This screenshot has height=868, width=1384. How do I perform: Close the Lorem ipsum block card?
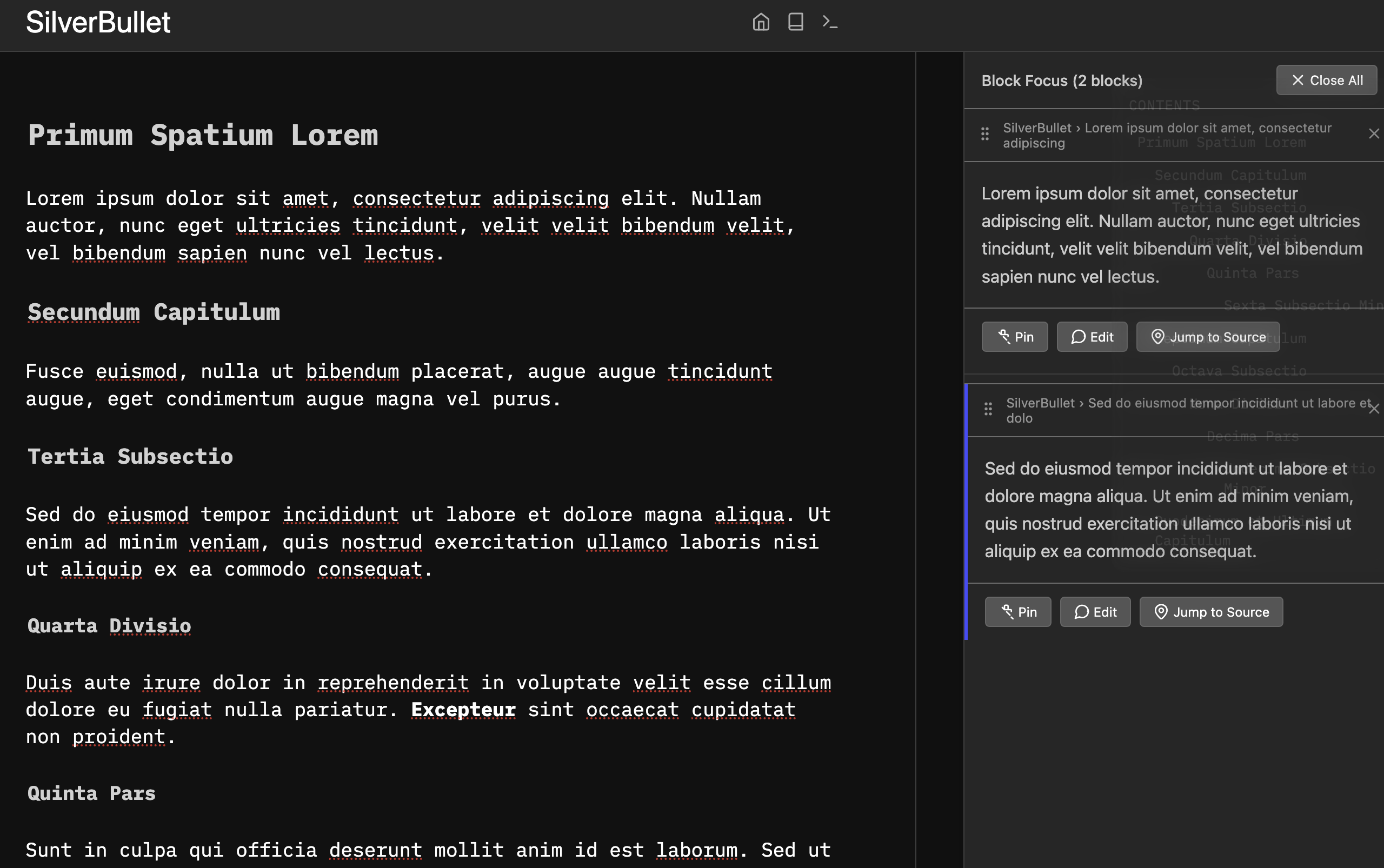pyautogui.click(x=1374, y=133)
